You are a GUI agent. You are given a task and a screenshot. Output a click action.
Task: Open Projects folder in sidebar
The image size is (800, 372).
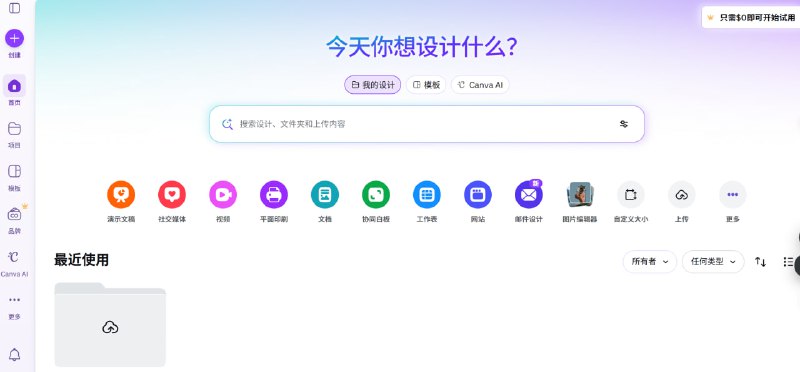click(x=14, y=129)
